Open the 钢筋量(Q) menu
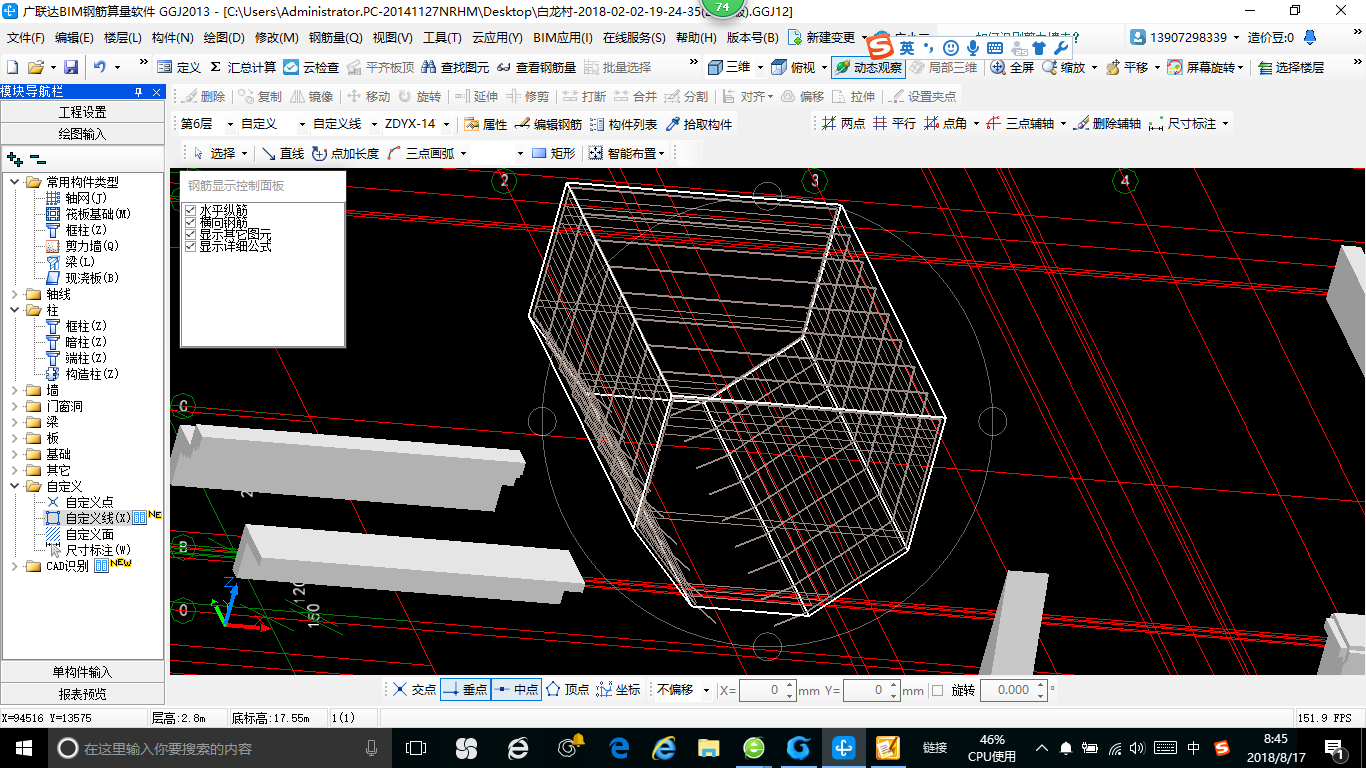The width and height of the screenshot is (1366, 768). tap(335, 38)
